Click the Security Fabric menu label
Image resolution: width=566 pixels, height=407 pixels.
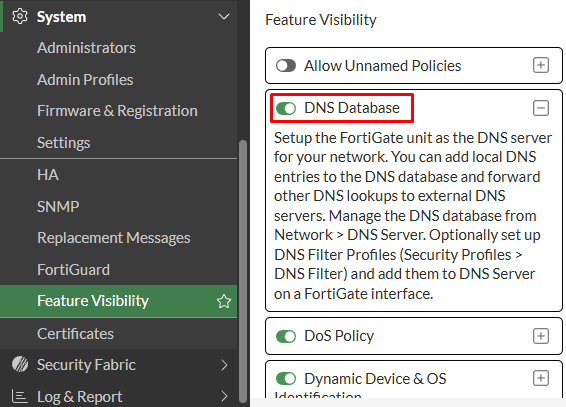click(x=86, y=365)
